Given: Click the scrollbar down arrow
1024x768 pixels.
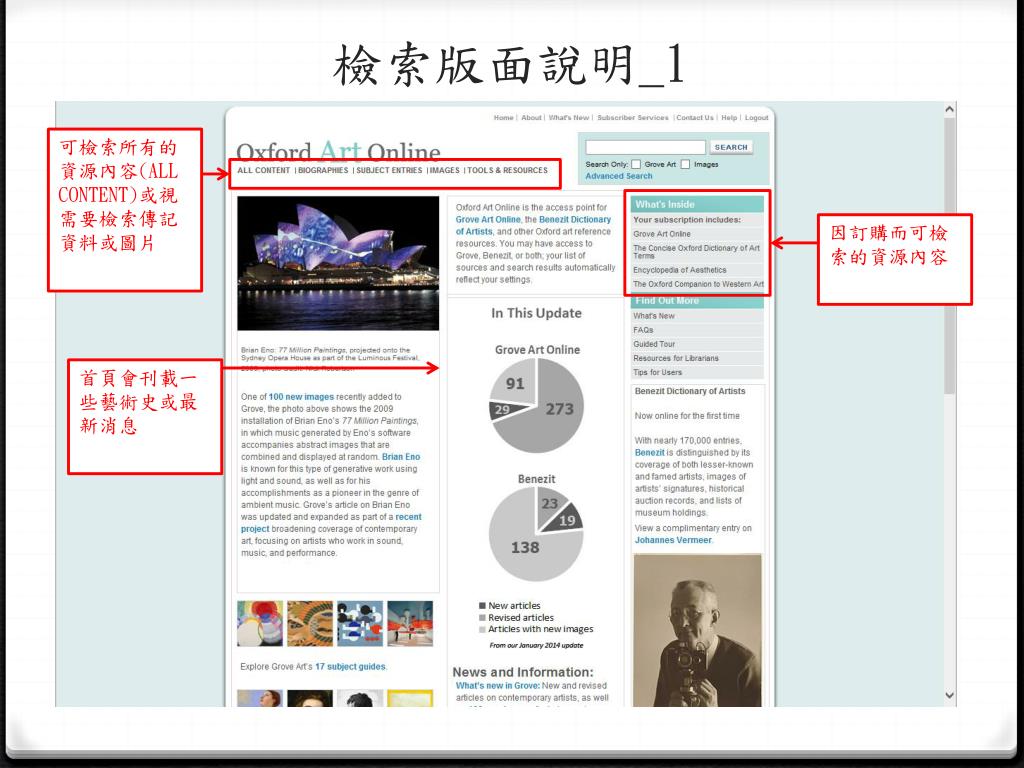Looking at the screenshot, I should pyautogui.click(x=950, y=696).
